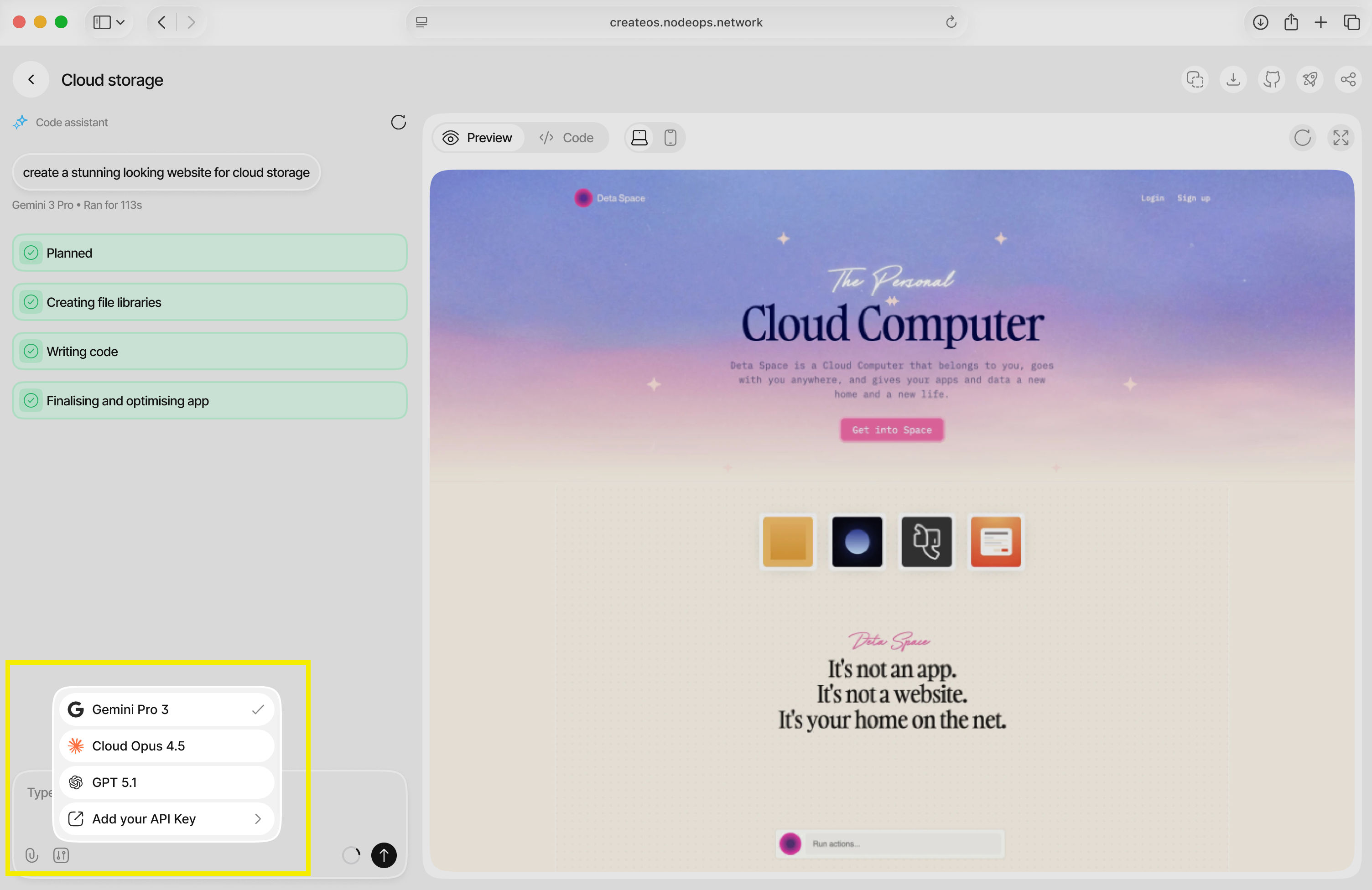
Task: Refresh the preview pane
Action: click(1302, 138)
